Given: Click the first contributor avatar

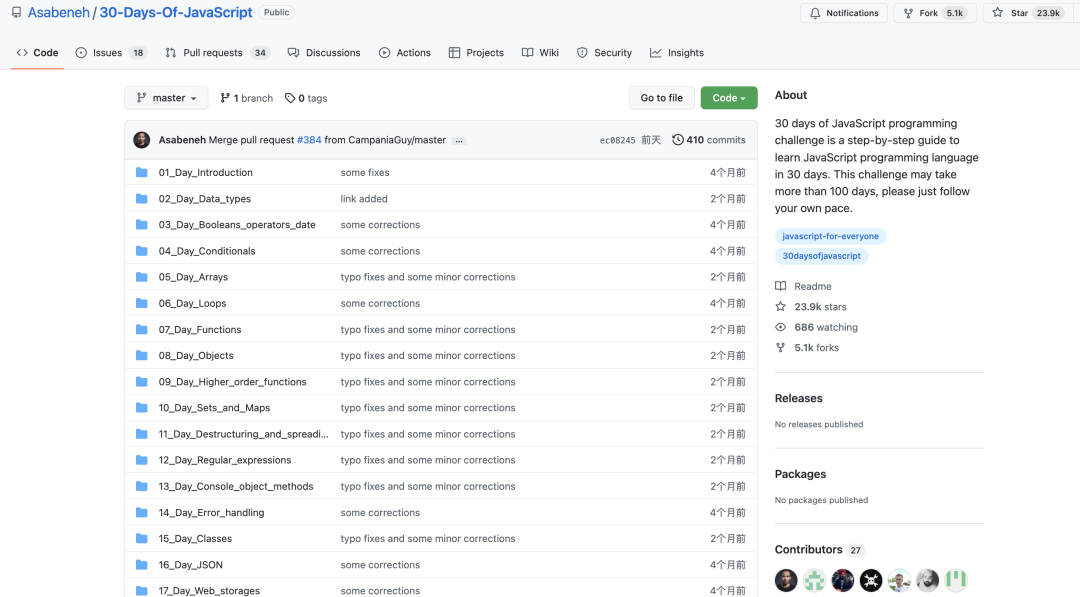Looking at the screenshot, I should (786, 580).
